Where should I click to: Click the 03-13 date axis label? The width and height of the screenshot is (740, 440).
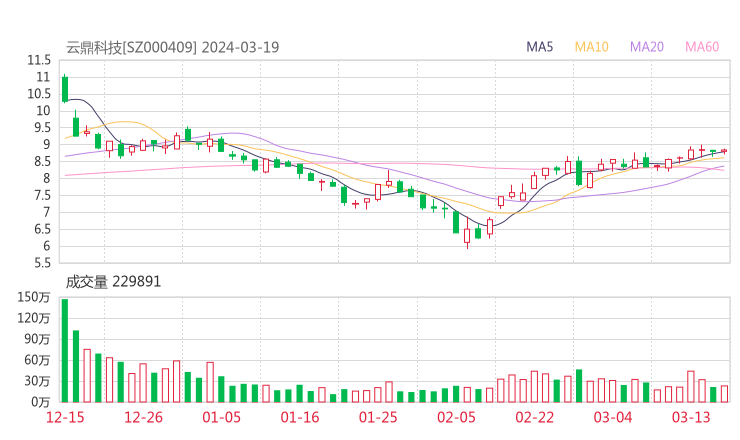[x=691, y=417]
